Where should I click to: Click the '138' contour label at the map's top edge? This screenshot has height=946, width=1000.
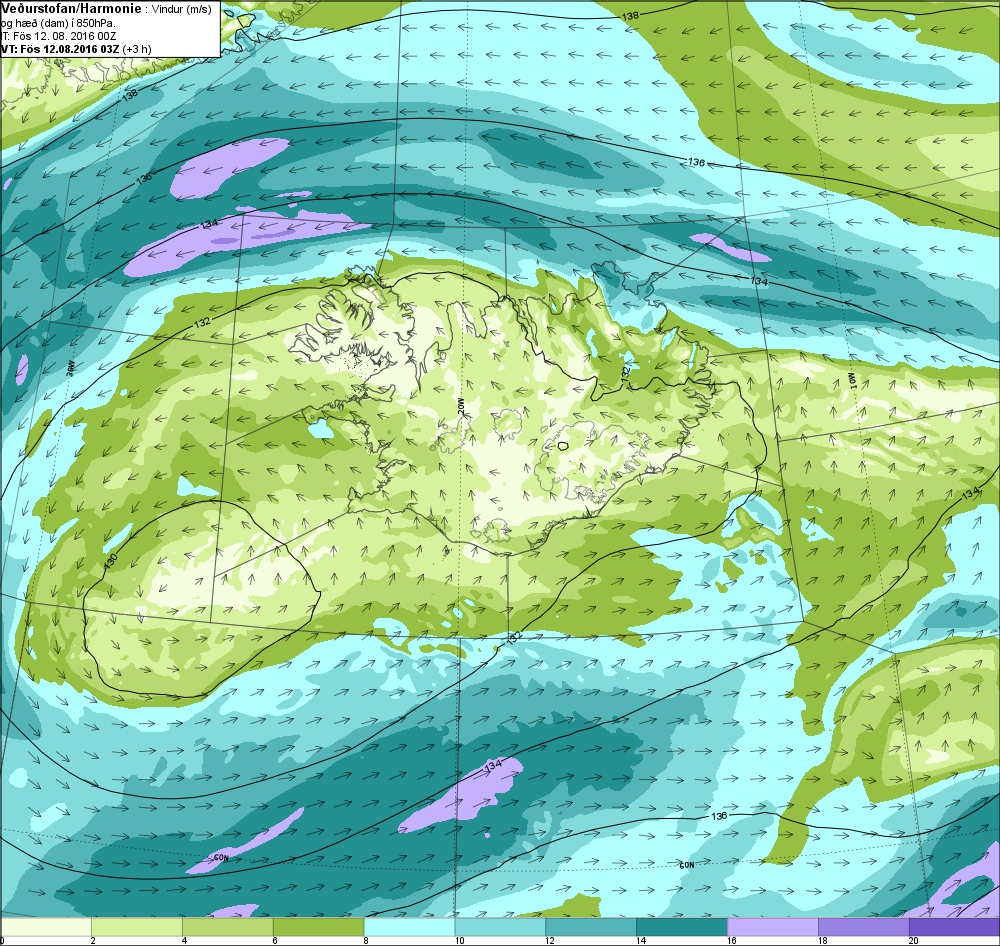click(630, 15)
